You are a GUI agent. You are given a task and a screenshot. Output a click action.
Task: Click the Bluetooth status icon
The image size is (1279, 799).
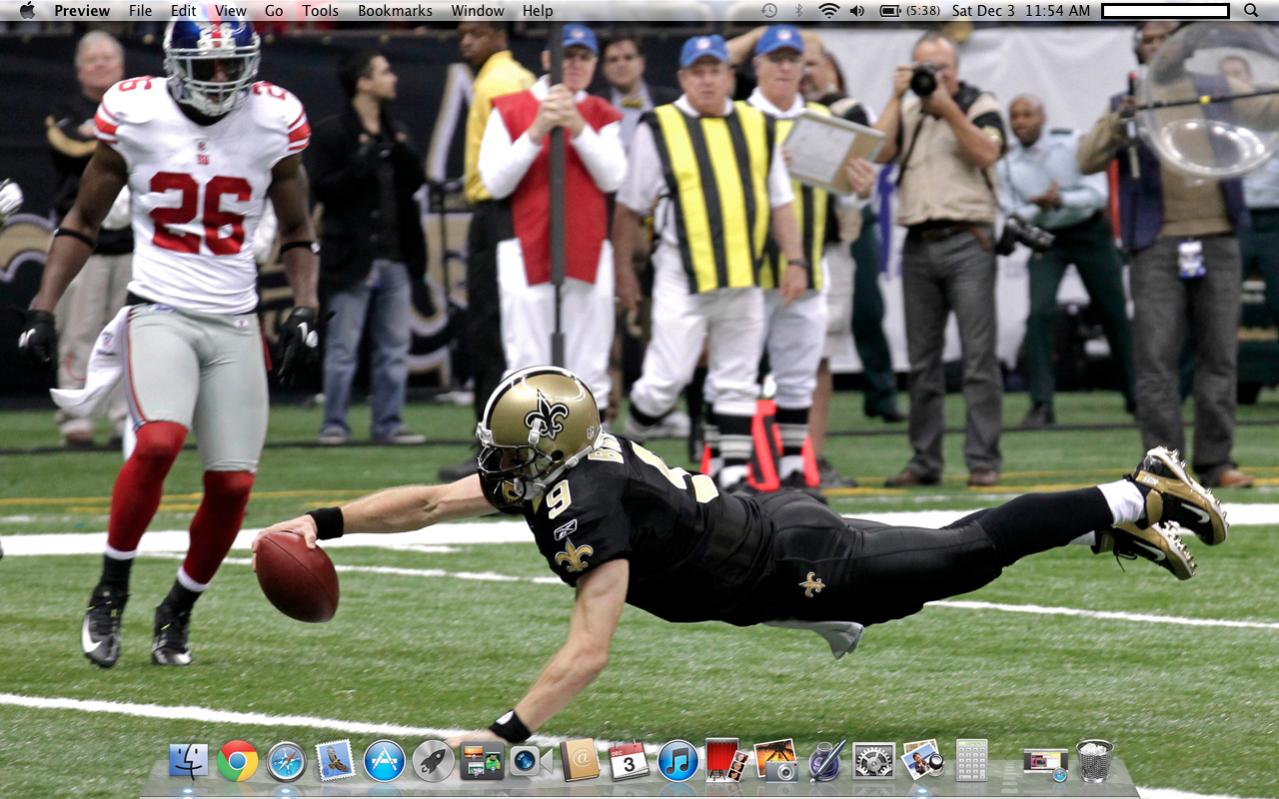tap(798, 10)
